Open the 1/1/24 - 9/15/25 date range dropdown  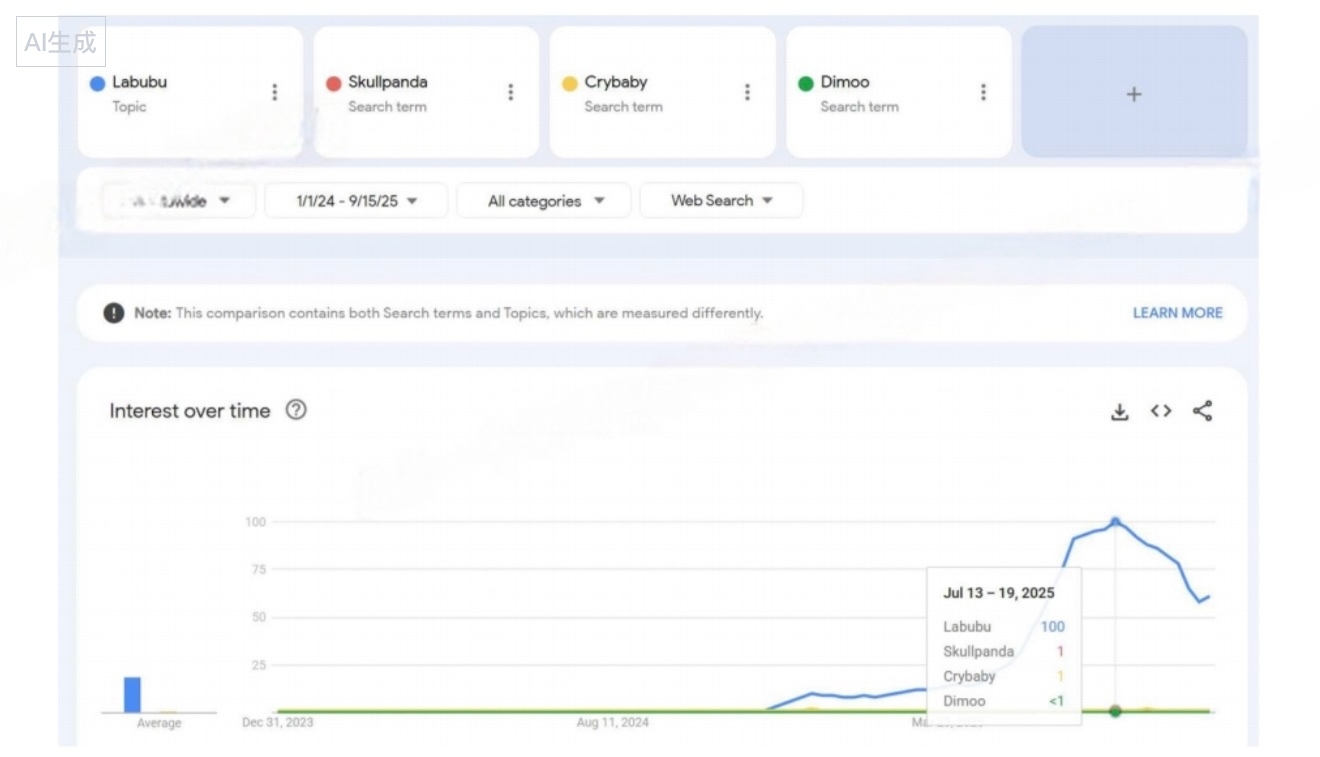[x=356, y=201]
